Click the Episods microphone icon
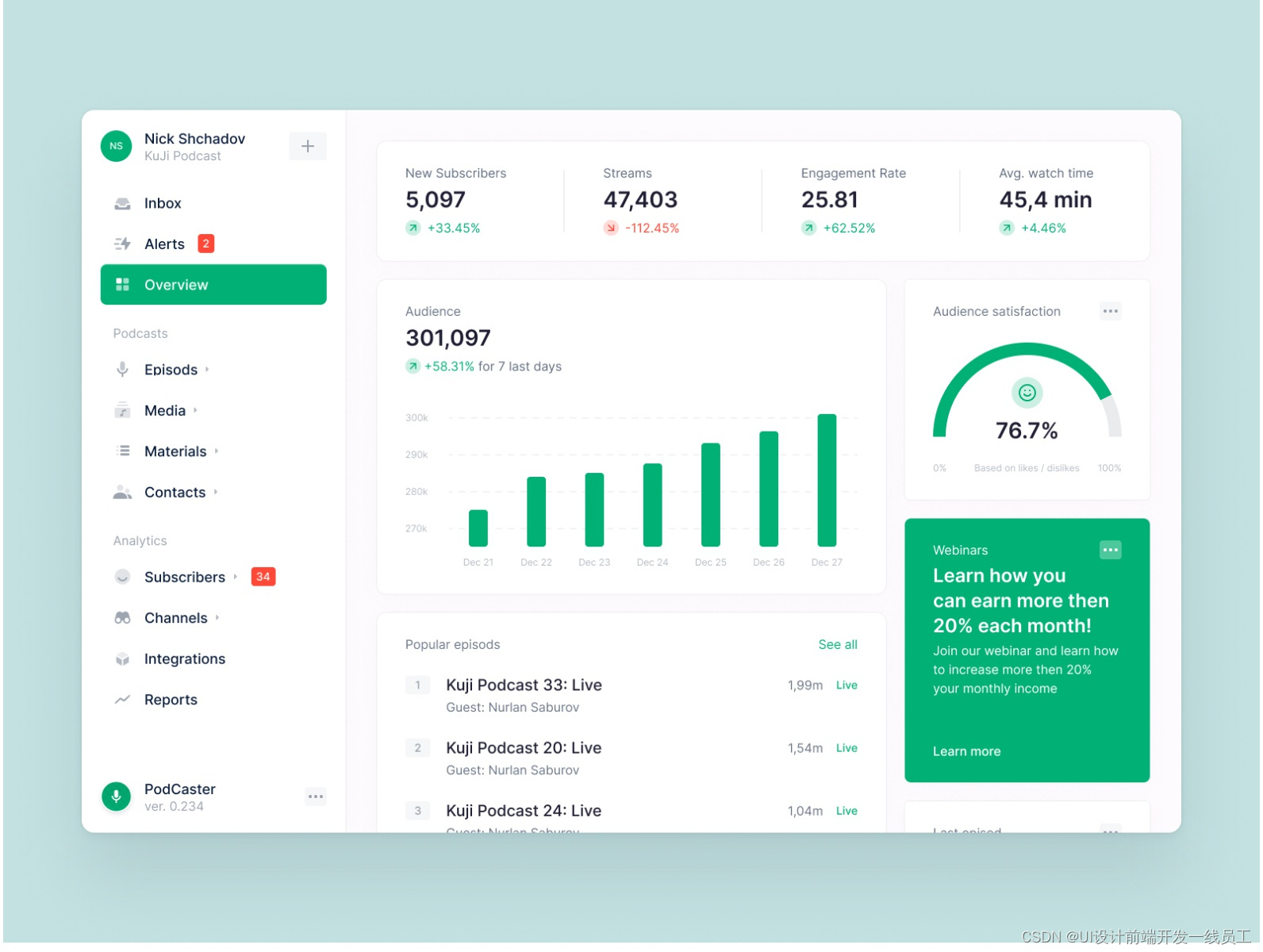This screenshot has width=1263, height=952. point(122,370)
